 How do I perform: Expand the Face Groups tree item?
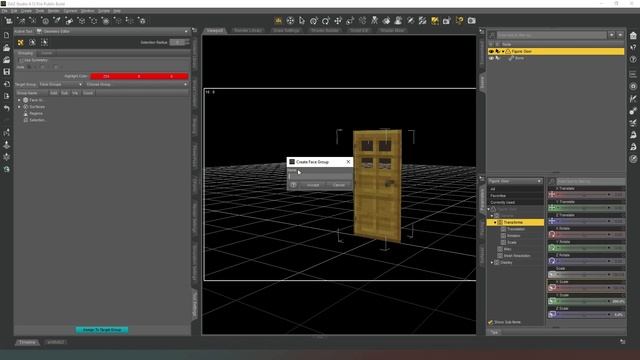tap(19, 100)
